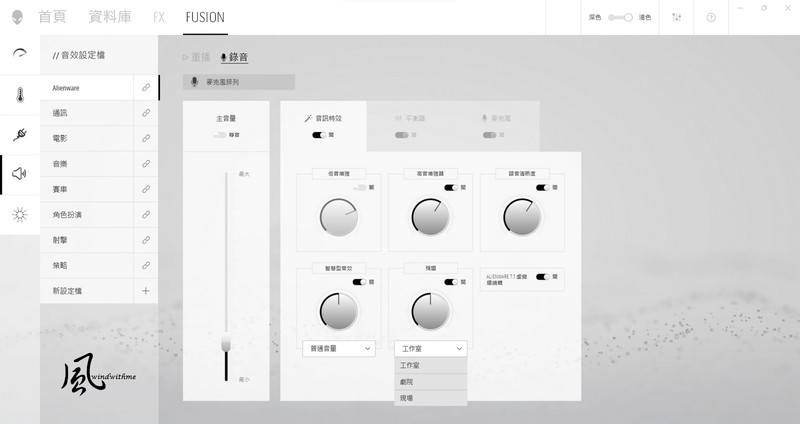Switch to the FX tab
This screenshot has height=424, width=800.
click(159, 17)
